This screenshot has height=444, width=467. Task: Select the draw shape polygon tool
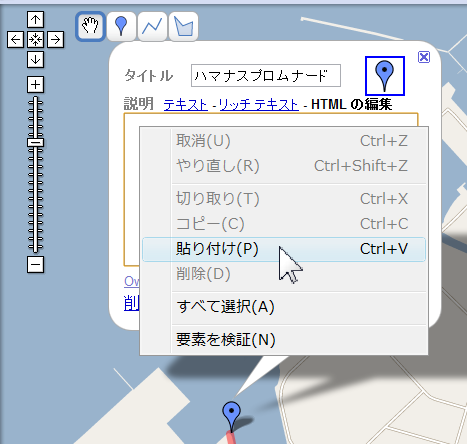tap(184, 26)
